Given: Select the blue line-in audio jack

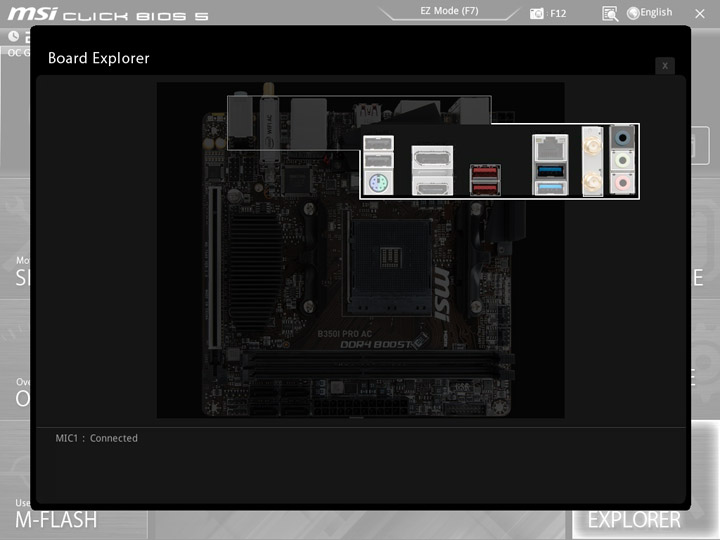Looking at the screenshot, I should click(x=623, y=137).
